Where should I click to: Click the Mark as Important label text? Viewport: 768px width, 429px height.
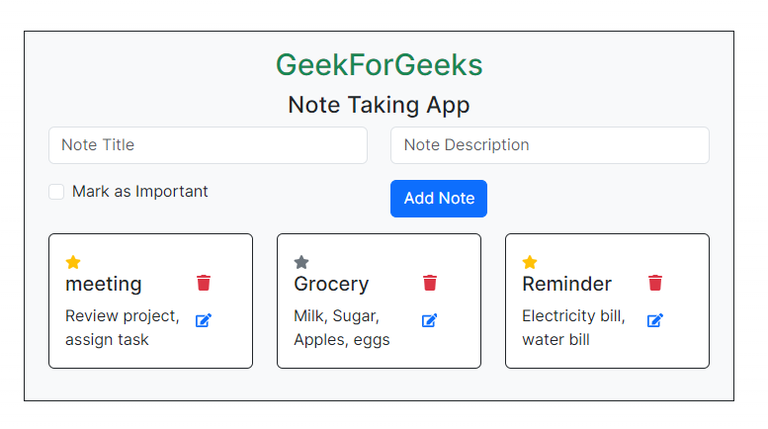(140, 192)
